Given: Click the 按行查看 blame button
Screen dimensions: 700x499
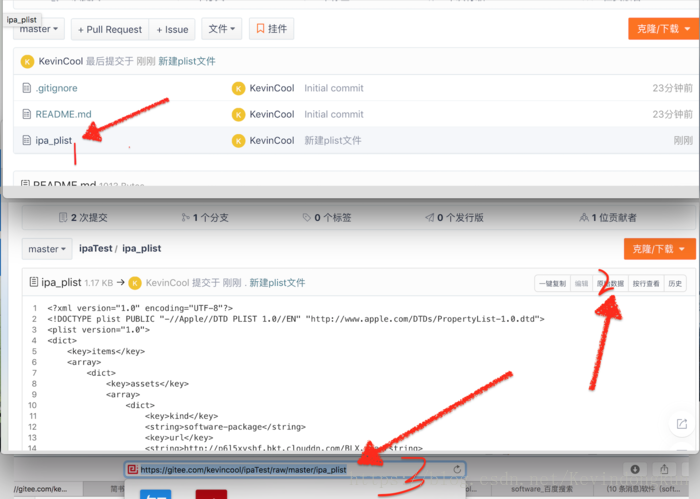Looking at the screenshot, I should point(646,283).
